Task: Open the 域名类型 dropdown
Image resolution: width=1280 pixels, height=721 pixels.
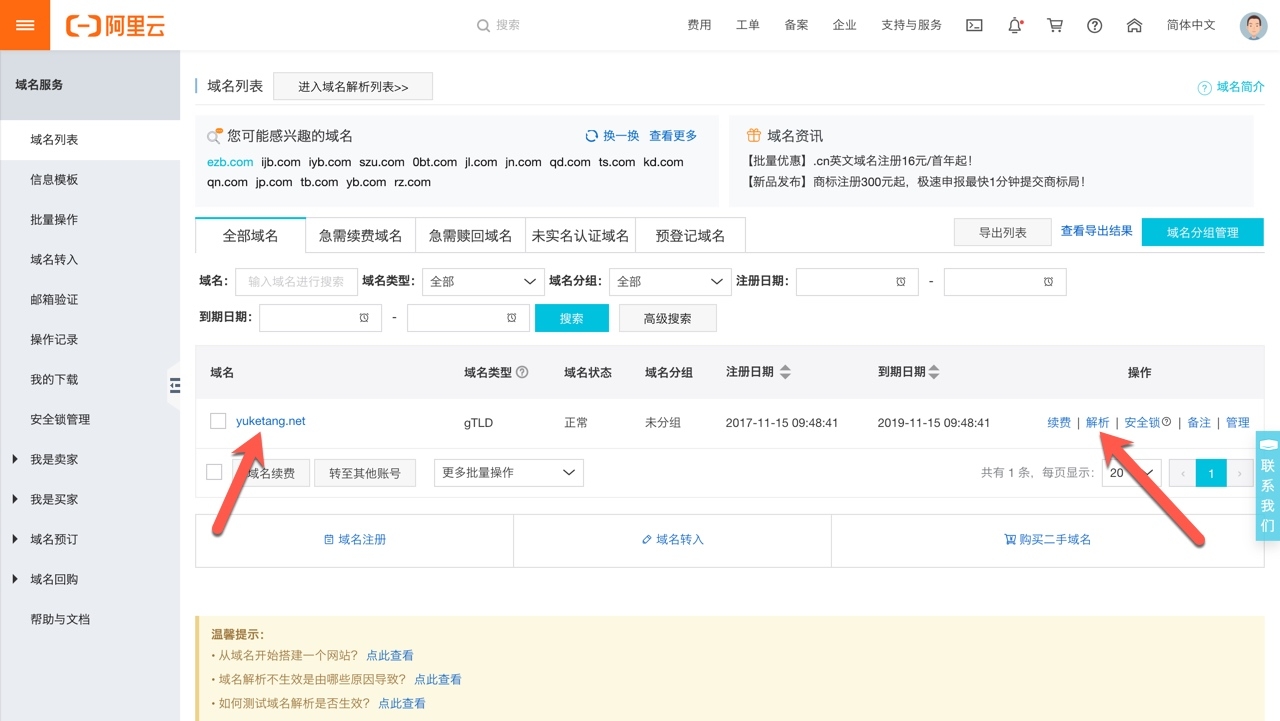Action: [x=483, y=282]
